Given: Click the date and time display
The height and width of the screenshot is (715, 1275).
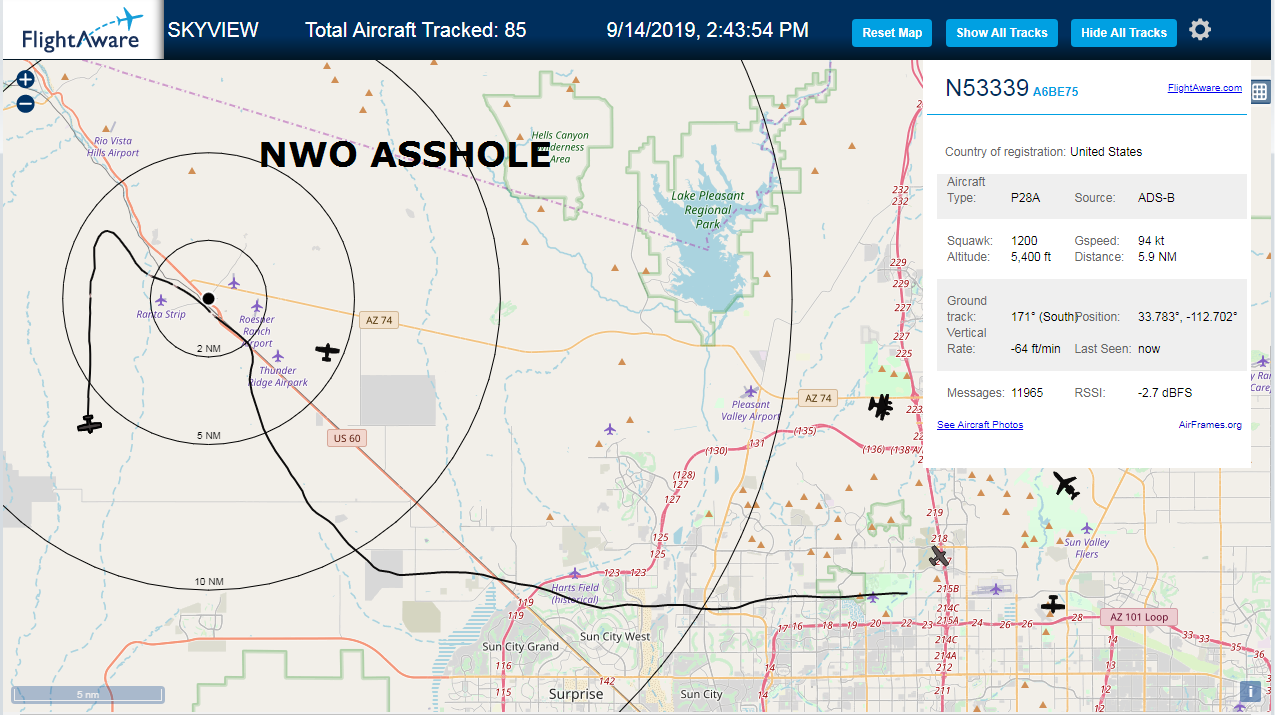Looking at the screenshot, I should (708, 30).
